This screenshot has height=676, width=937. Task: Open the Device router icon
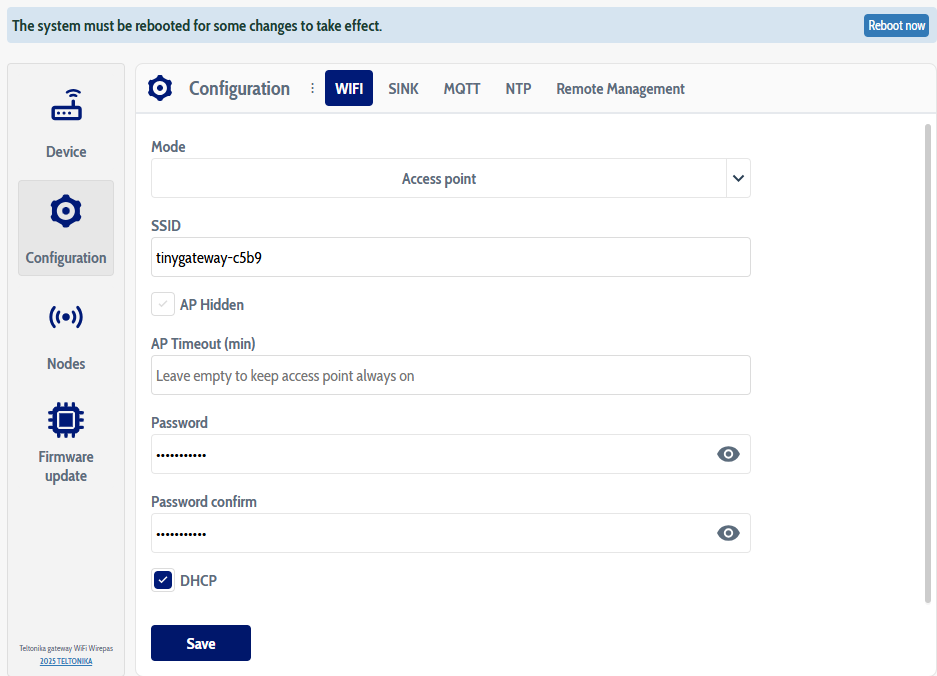click(x=66, y=106)
